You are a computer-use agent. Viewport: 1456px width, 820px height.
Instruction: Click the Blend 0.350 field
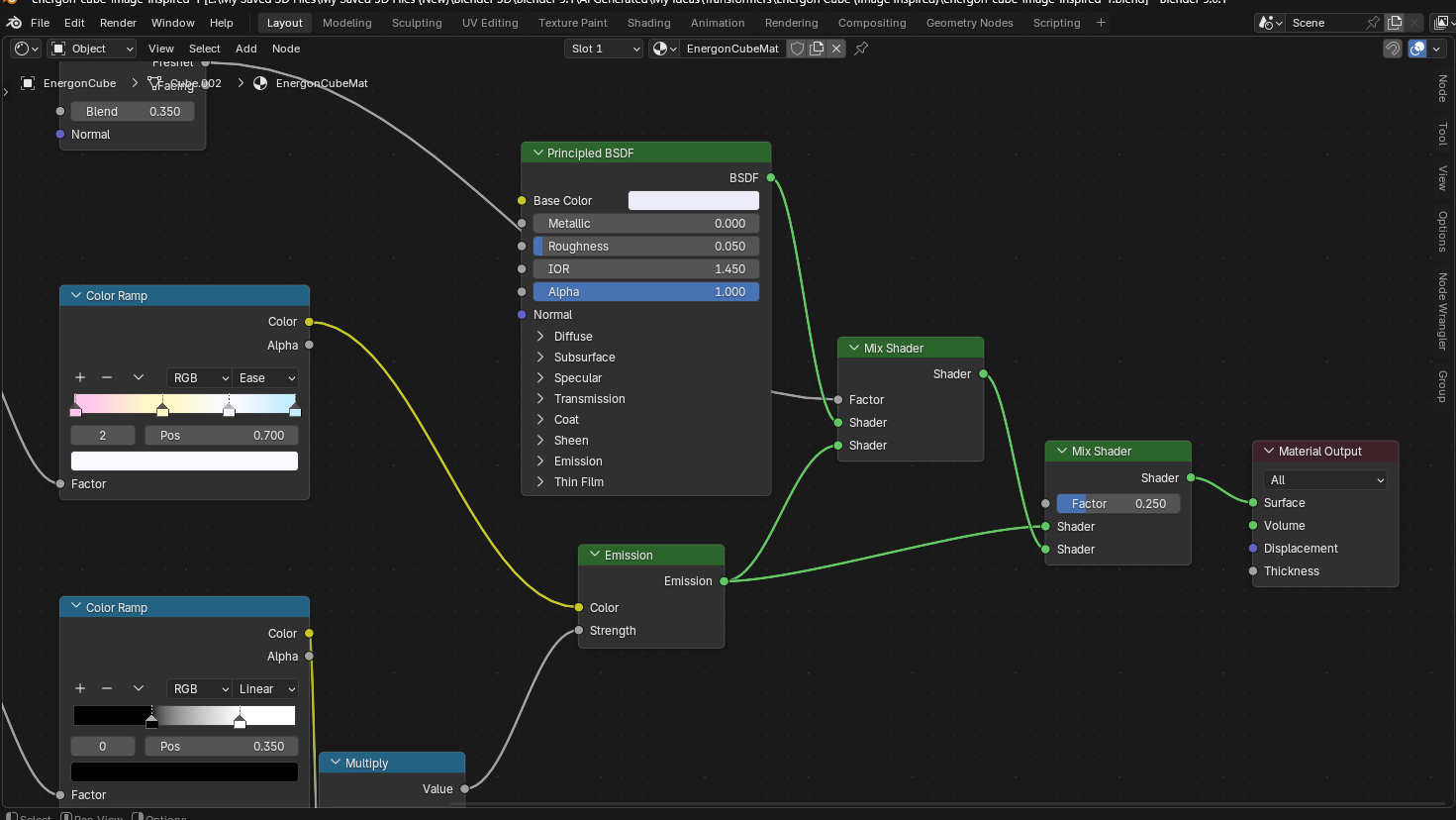click(x=133, y=112)
